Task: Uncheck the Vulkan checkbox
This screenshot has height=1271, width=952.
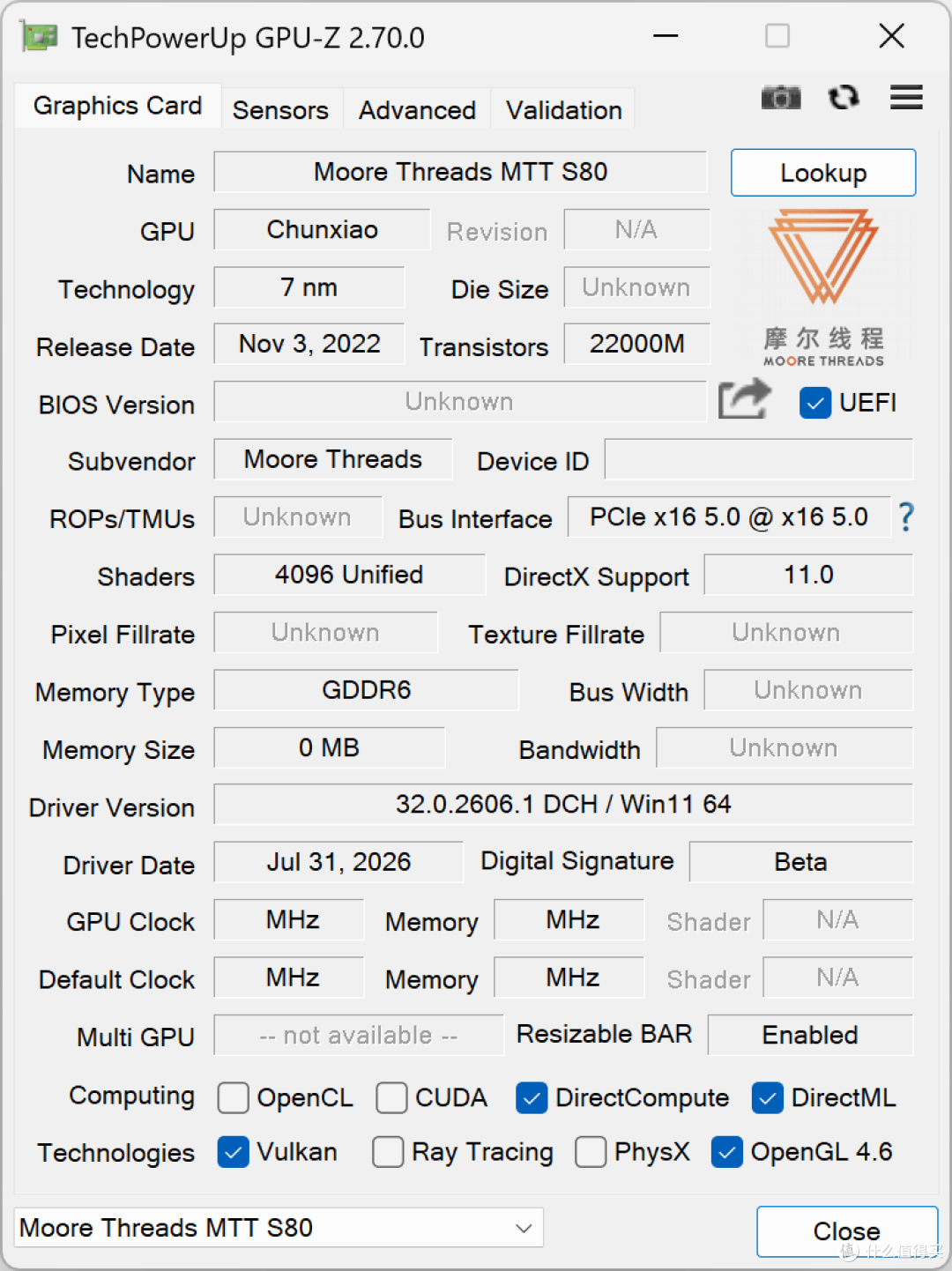Action: 234,1151
